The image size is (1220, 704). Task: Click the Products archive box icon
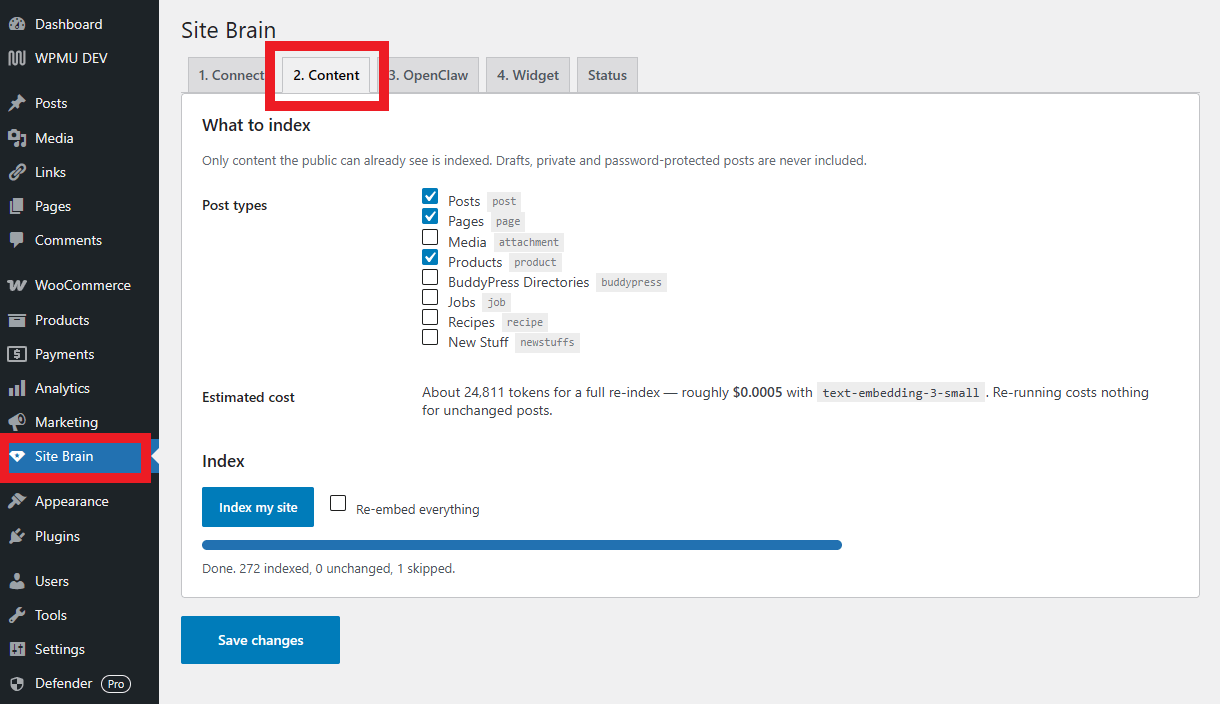[17, 320]
